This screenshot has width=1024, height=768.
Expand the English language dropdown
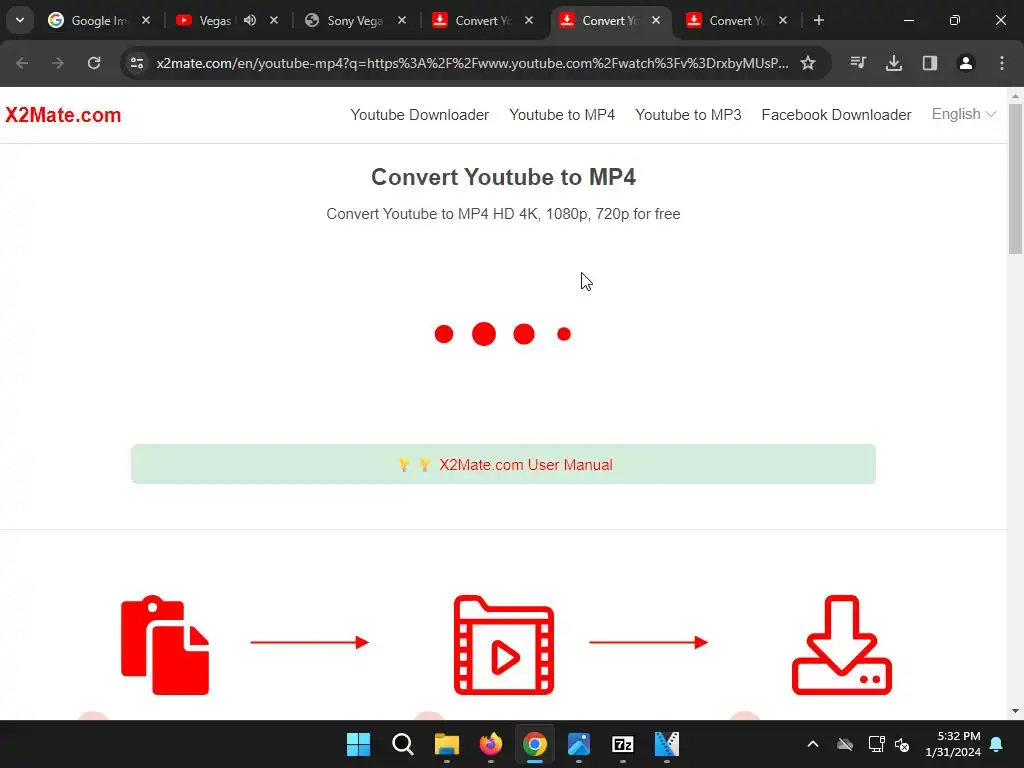(x=963, y=114)
